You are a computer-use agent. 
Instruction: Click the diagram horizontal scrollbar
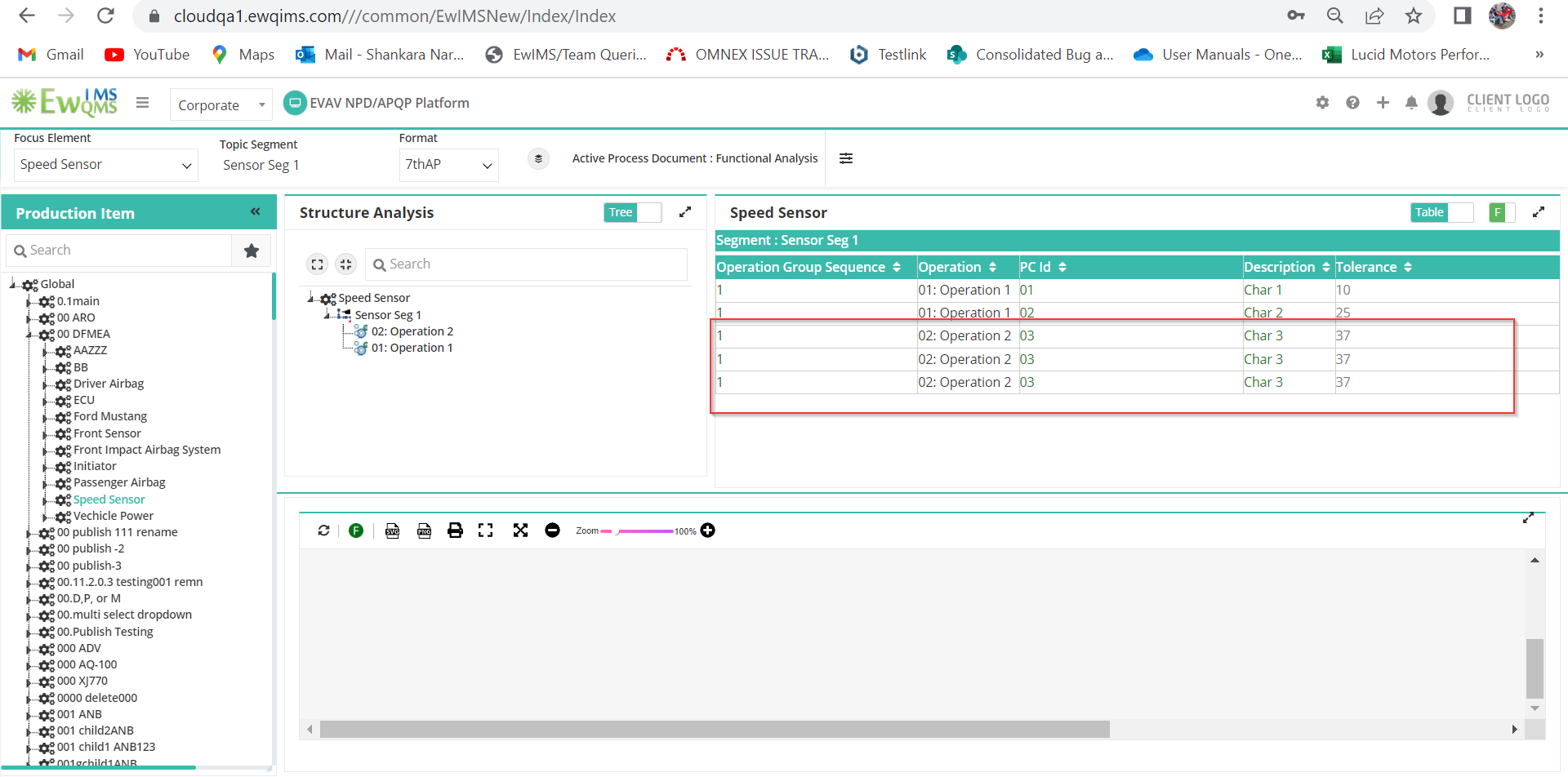tap(715, 729)
